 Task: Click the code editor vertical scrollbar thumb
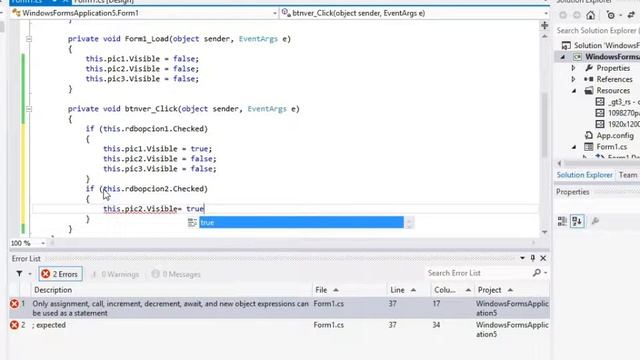pyautogui.click(x=544, y=125)
